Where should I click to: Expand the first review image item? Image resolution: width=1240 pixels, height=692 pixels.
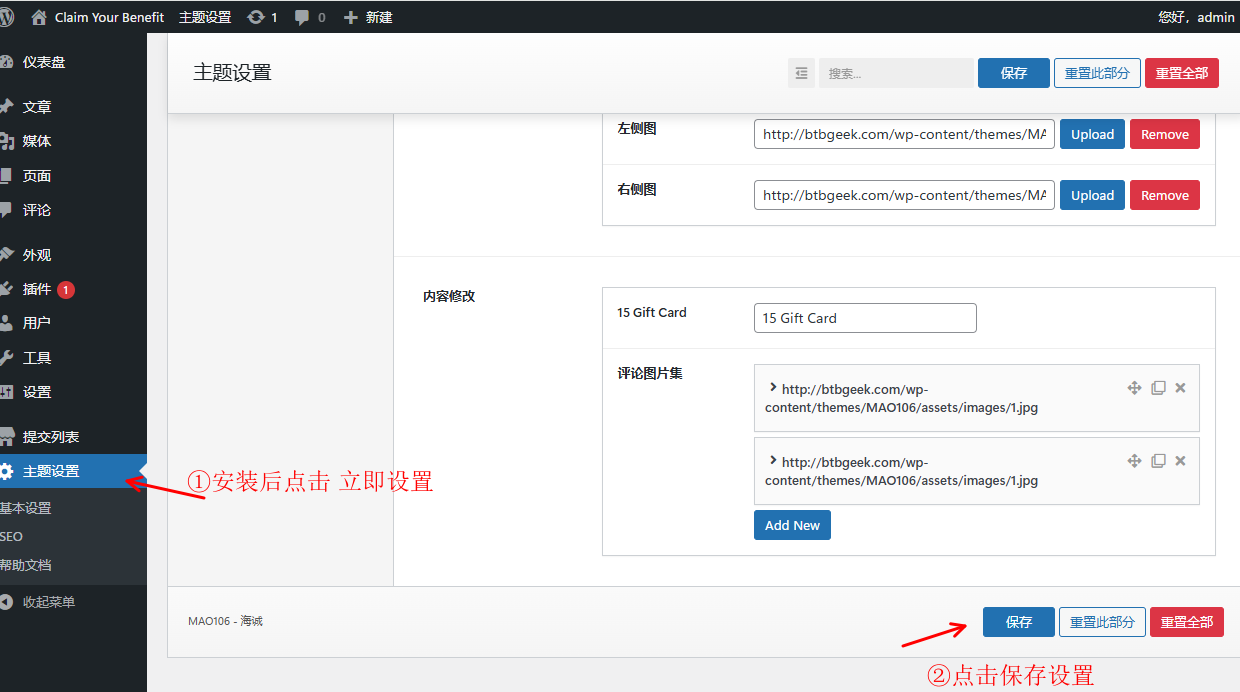pyautogui.click(x=773, y=388)
